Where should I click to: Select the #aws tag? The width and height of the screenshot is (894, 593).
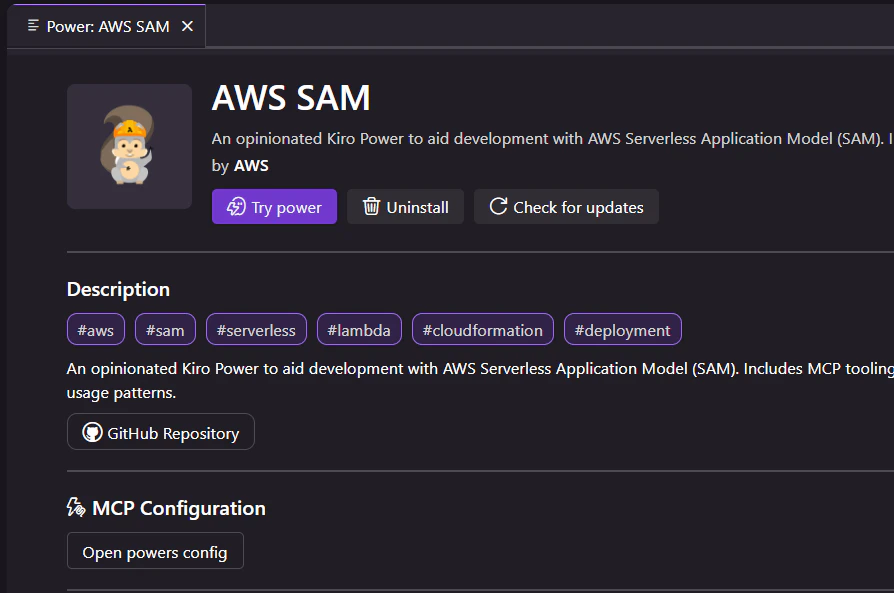[96, 330]
